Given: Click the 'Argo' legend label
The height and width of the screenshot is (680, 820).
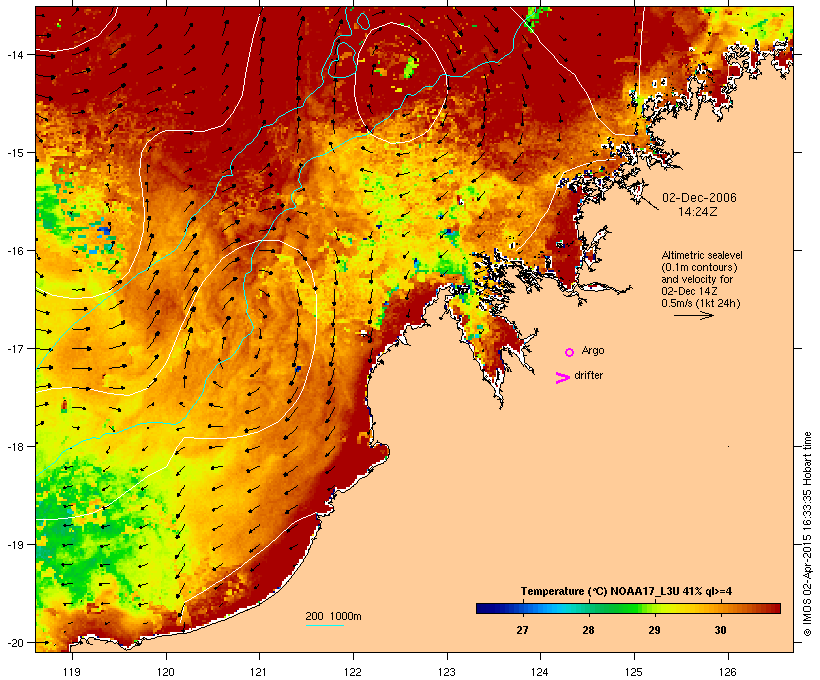Looking at the screenshot, I should (x=593, y=350).
